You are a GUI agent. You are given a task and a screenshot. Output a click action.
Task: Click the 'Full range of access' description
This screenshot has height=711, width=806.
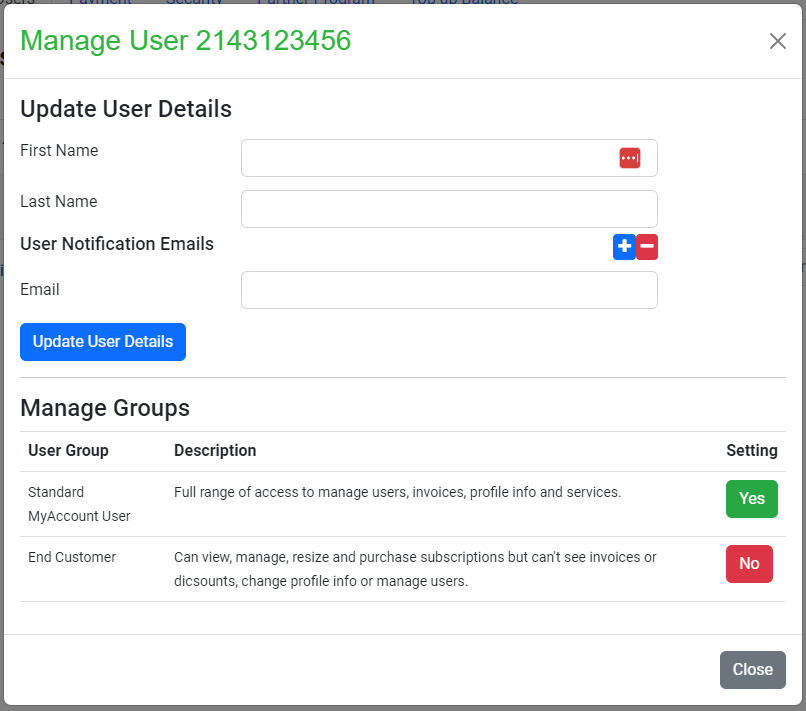click(x=397, y=493)
